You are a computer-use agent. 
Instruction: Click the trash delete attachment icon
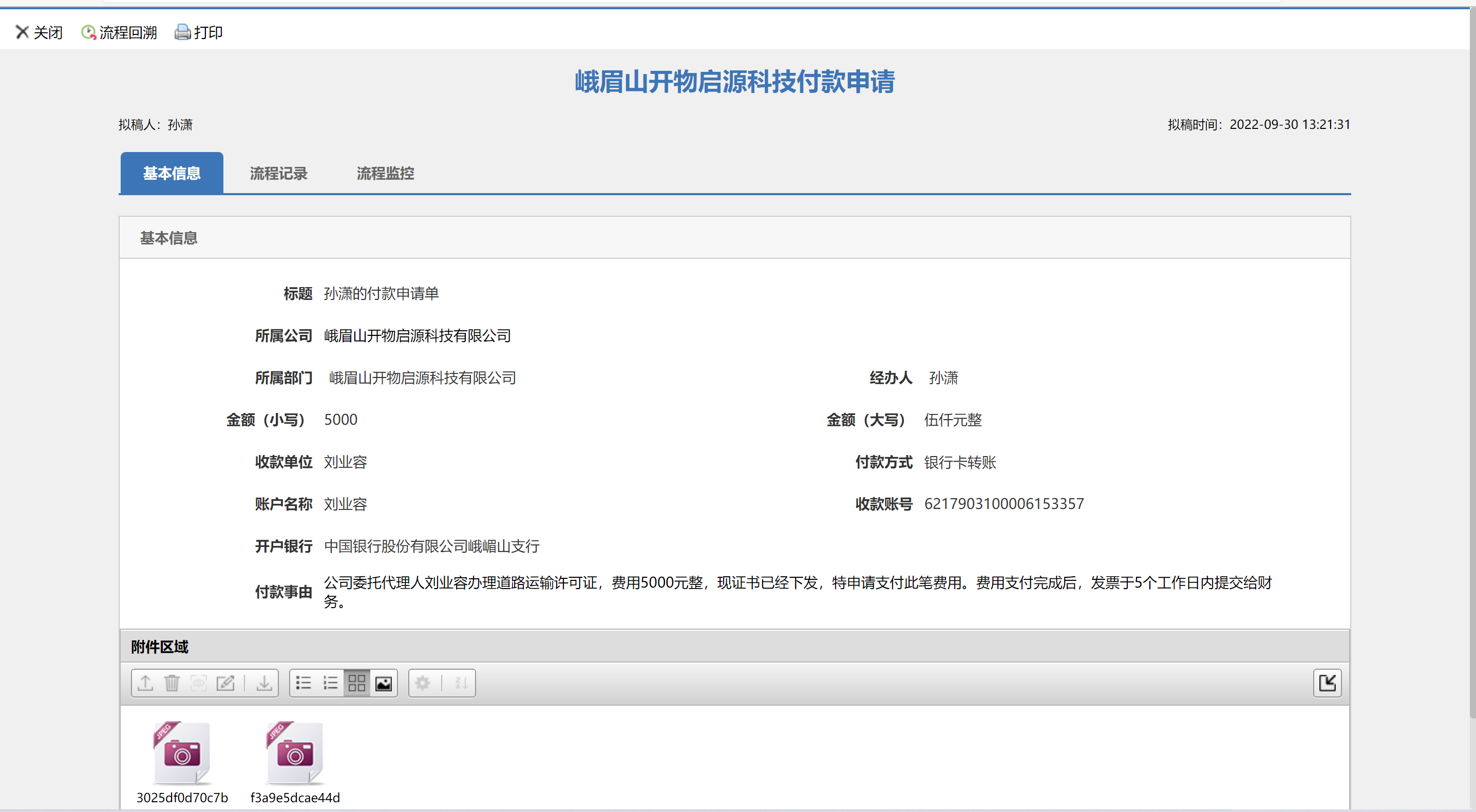point(172,683)
